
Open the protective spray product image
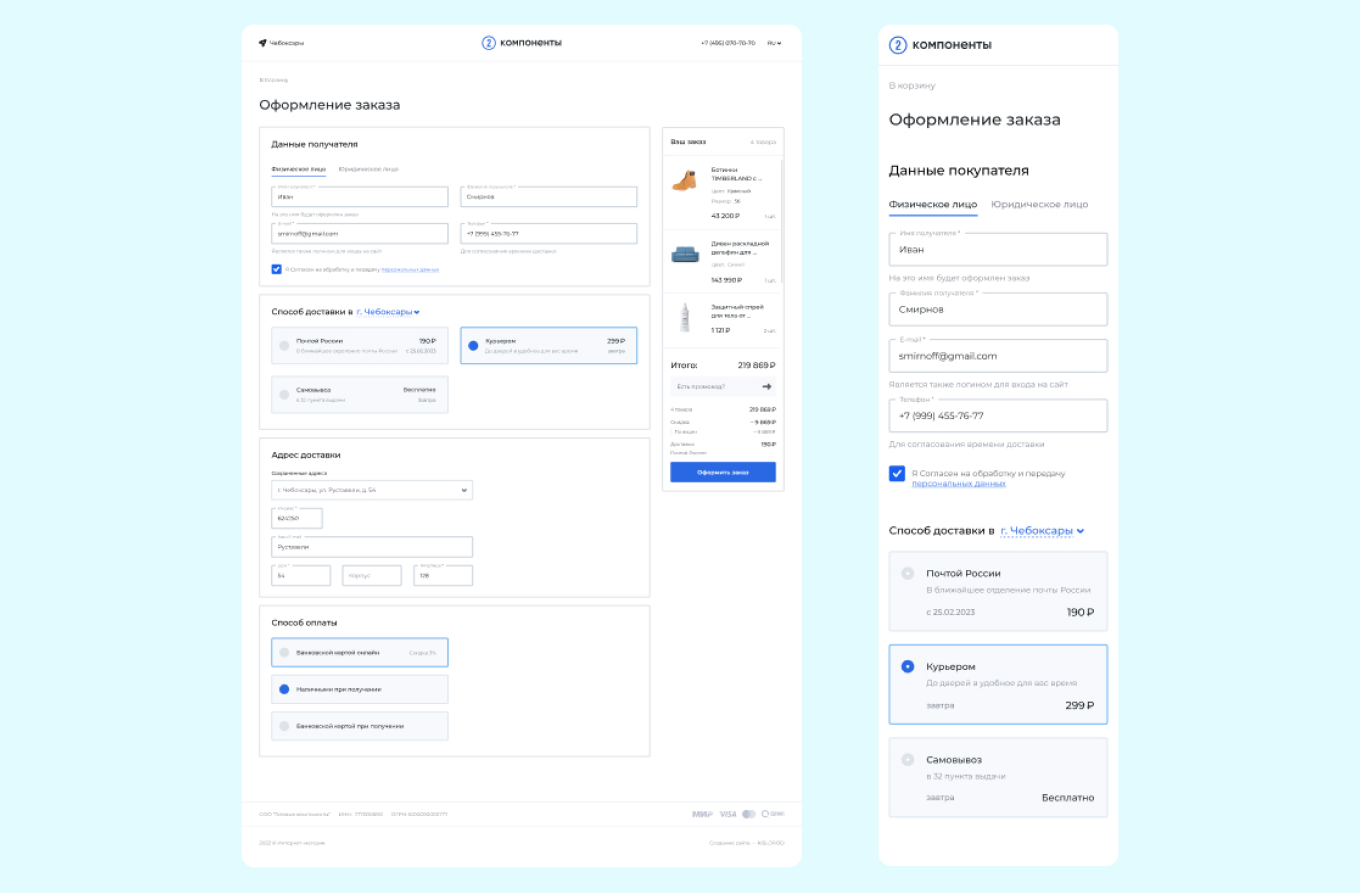685,317
